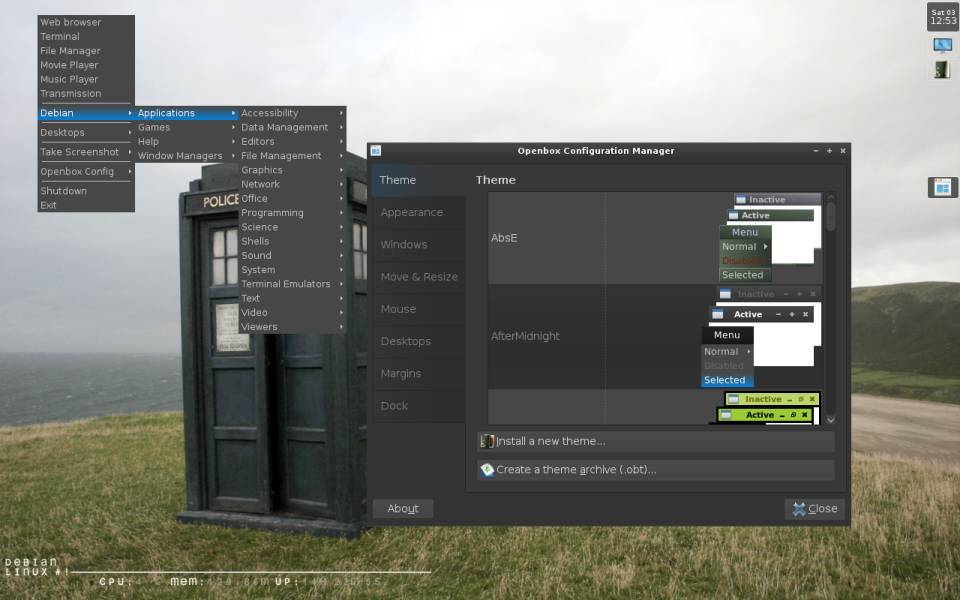The width and height of the screenshot is (960, 600).
Task: Click the AbsE theme preview thumbnail
Action: 770,238
